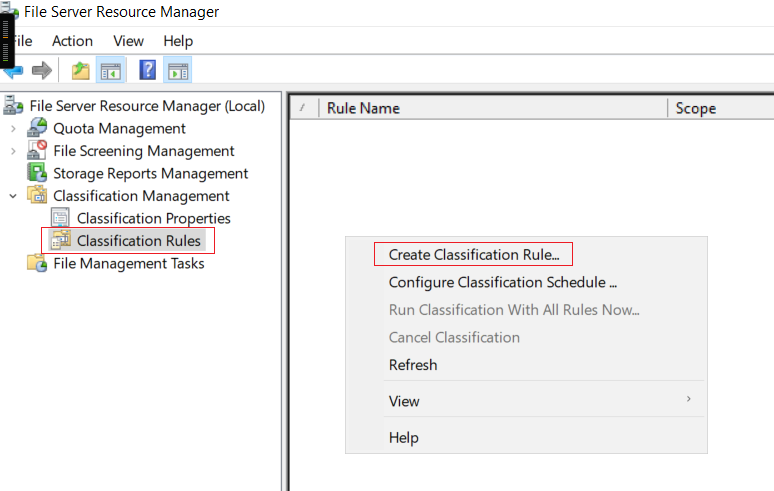Open the Action menu
774x491 pixels.
pos(73,41)
